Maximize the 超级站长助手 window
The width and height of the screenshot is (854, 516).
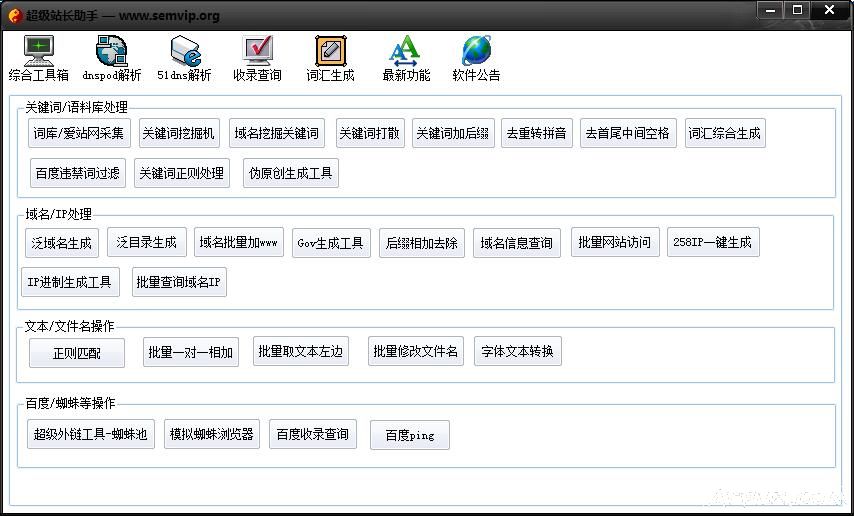[797, 10]
